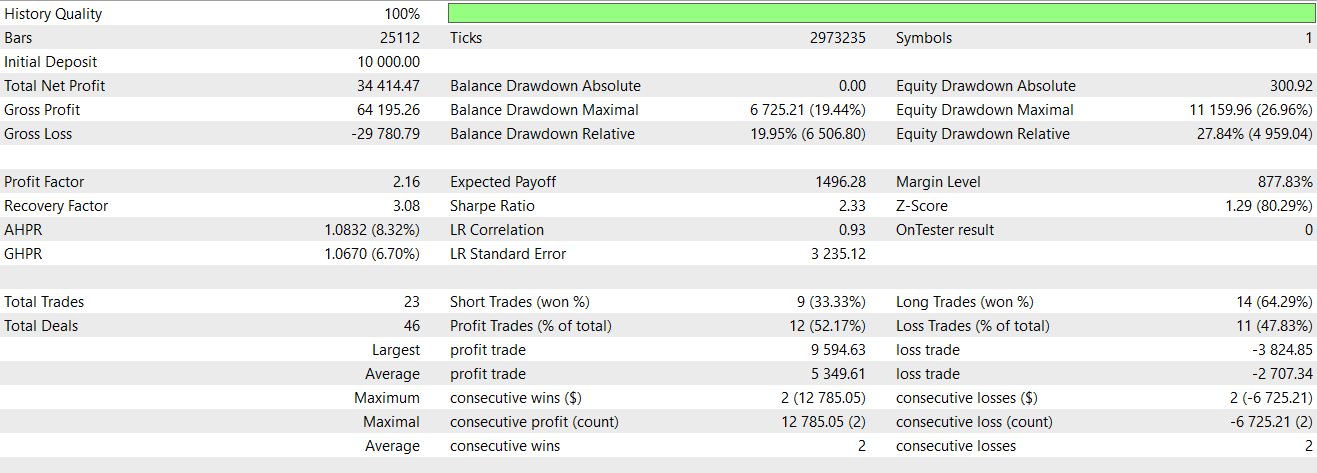1317x473 pixels.
Task: Click the Recovery Factor row label
Action: pyautogui.click(x=56, y=206)
